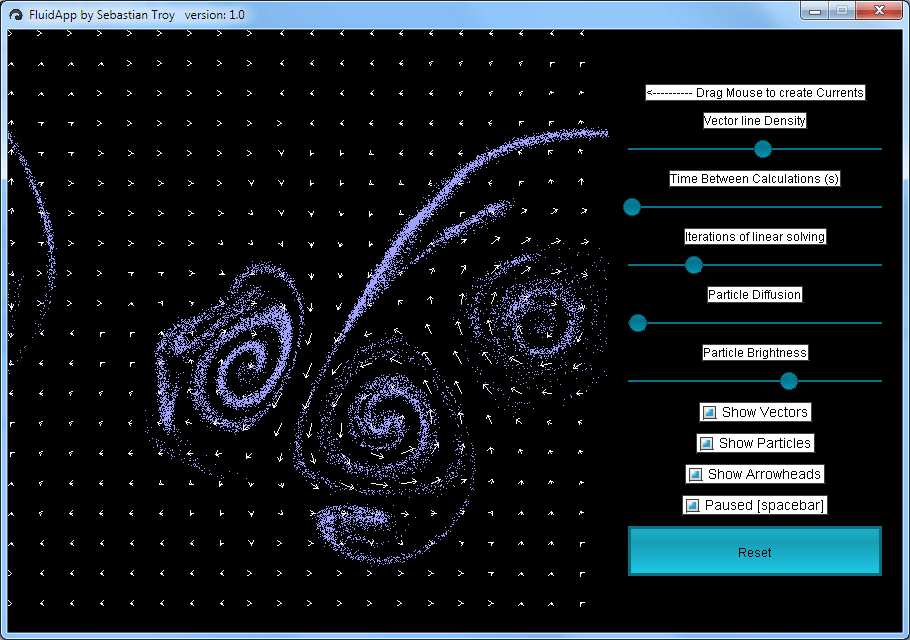910x640 pixels.
Task: Minimize the FluidApp window
Action: click(814, 11)
